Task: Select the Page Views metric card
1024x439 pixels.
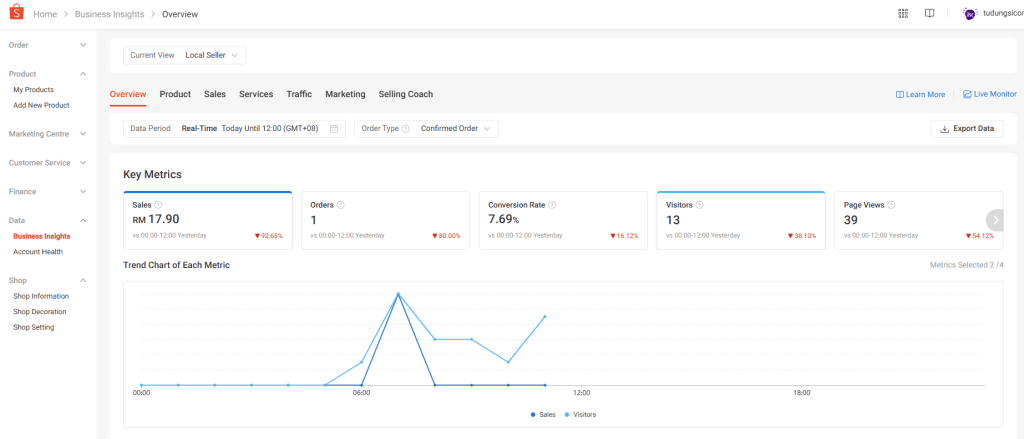Action: 919,220
